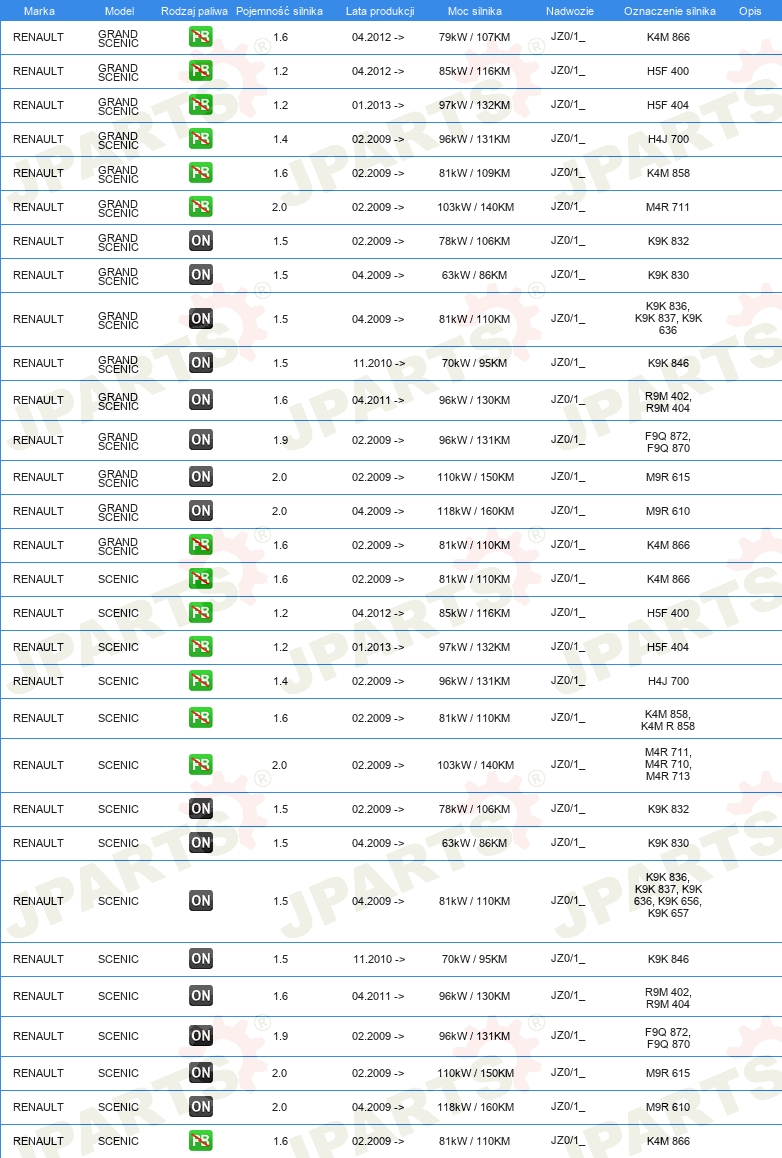Click ON icon for Grand Scenic F9Q 872

coord(200,439)
